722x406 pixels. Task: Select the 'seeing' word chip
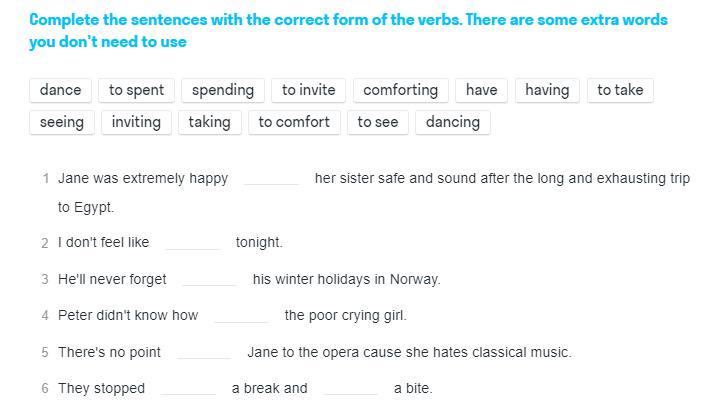[x=62, y=122]
